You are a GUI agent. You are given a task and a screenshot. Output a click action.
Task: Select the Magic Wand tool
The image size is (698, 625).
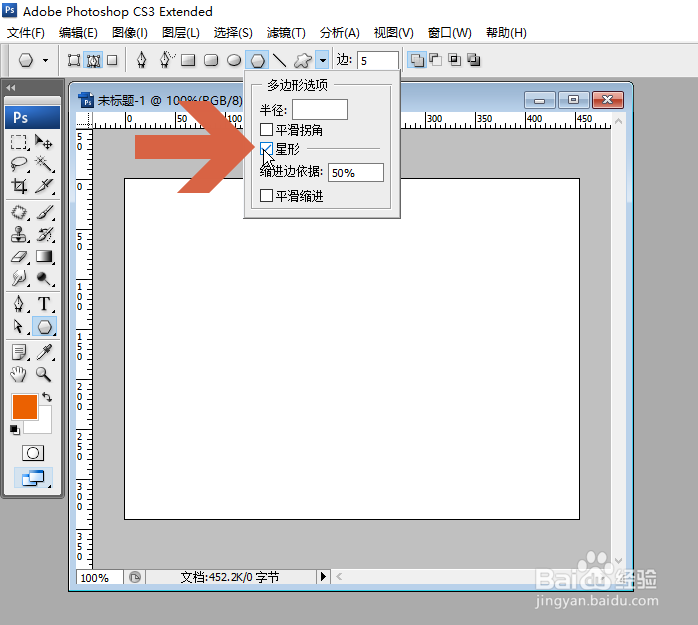[x=44, y=164]
